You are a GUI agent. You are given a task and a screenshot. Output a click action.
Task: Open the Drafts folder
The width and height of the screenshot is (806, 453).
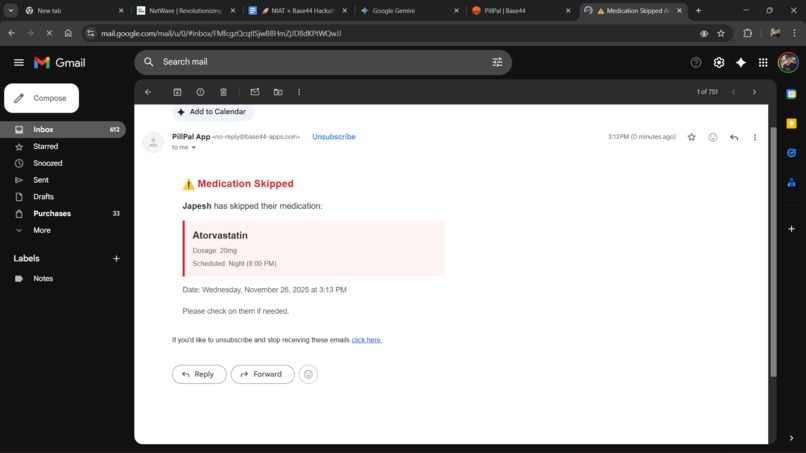pyautogui.click(x=63, y=196)
